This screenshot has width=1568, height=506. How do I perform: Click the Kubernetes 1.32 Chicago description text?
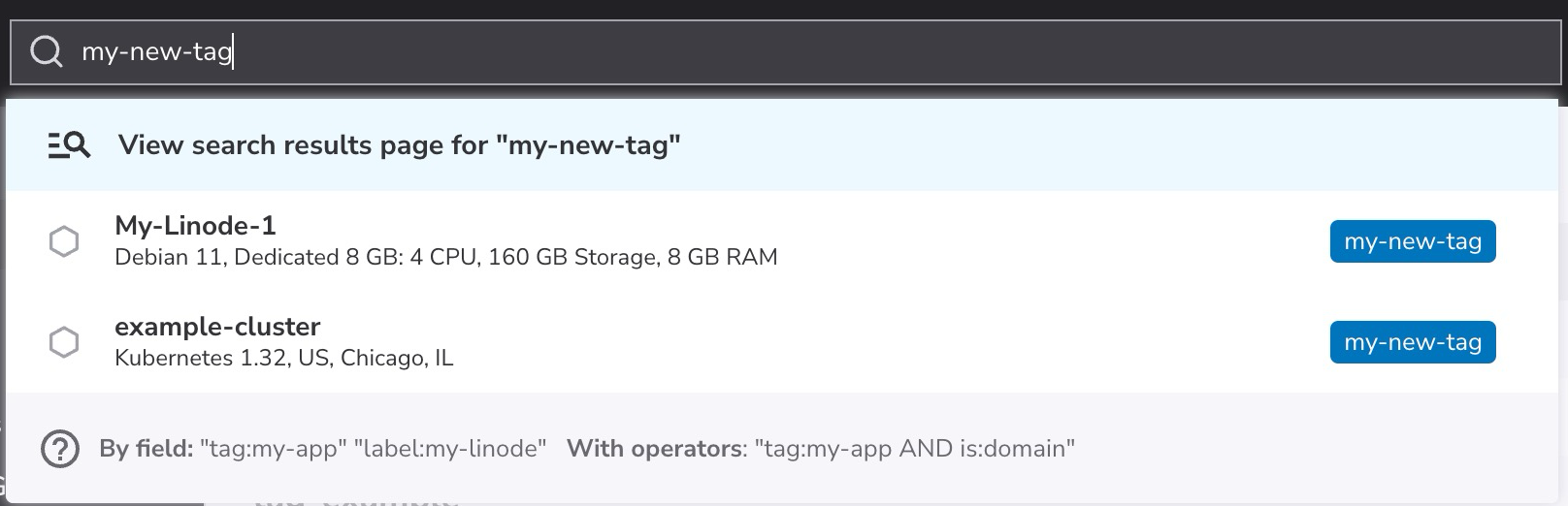tap(283, 359)
